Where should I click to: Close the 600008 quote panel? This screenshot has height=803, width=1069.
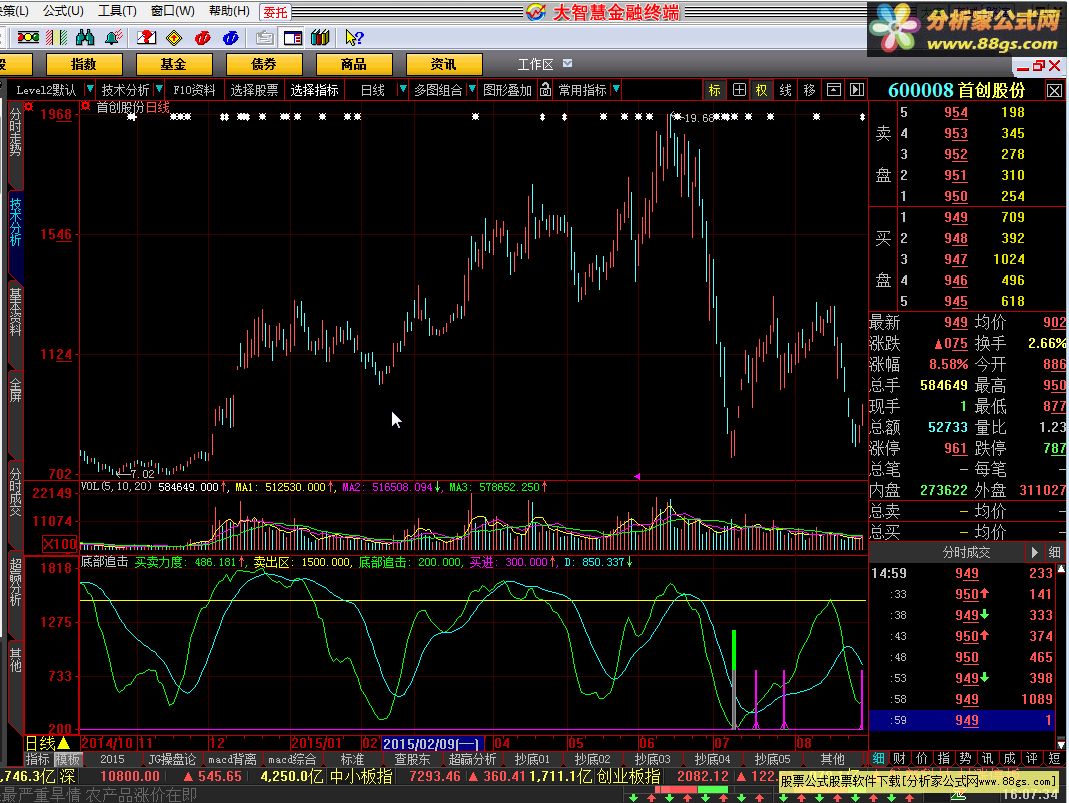point(1054,91)
